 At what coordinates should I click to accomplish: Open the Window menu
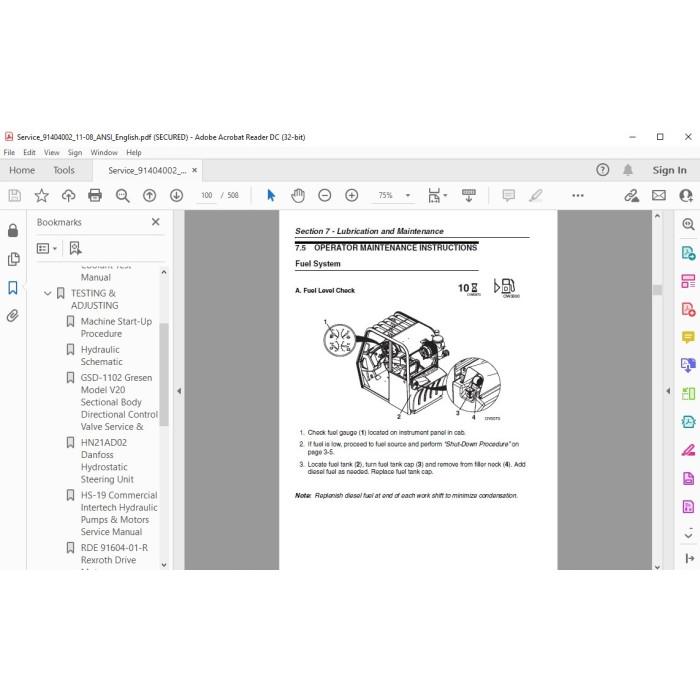pyautogui.click(x=104, y=153)
